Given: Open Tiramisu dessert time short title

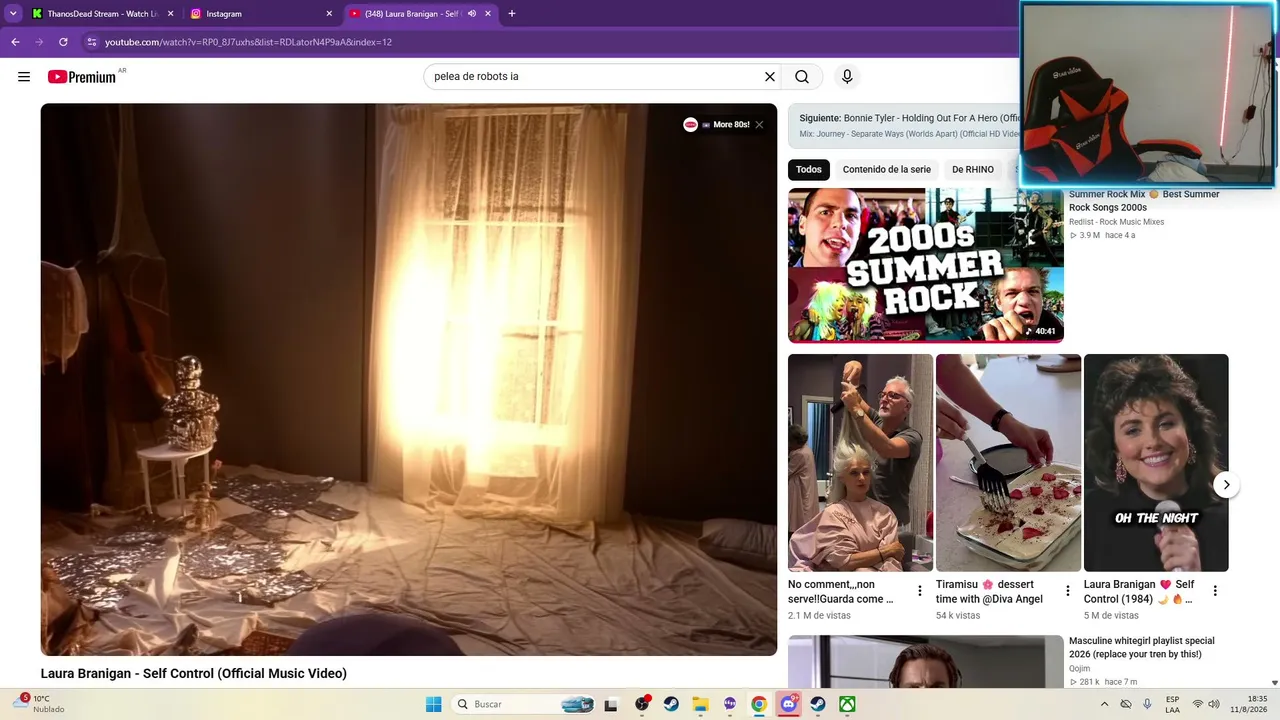Looking at the screenshot, I should 989,592.
